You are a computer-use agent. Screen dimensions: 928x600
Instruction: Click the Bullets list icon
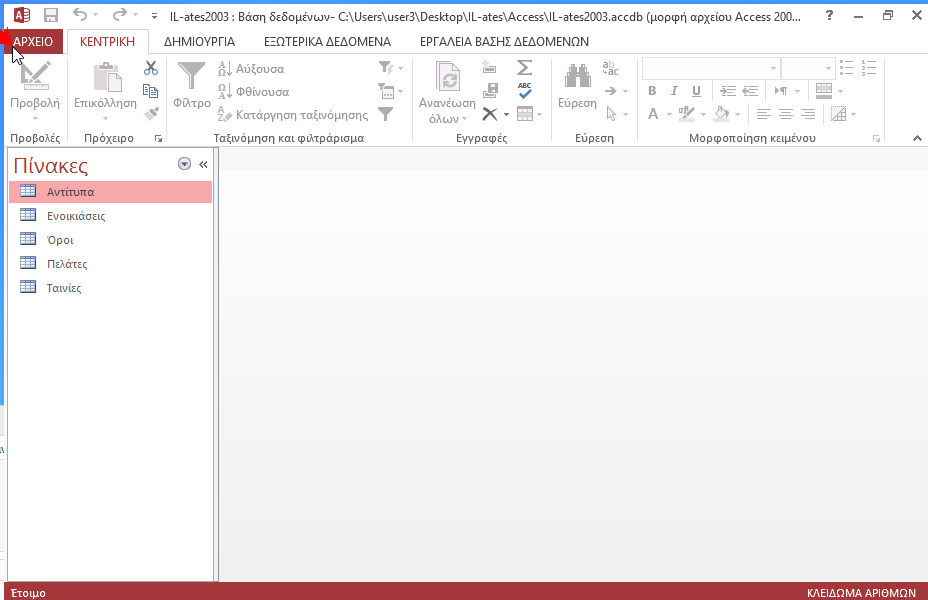847,67
